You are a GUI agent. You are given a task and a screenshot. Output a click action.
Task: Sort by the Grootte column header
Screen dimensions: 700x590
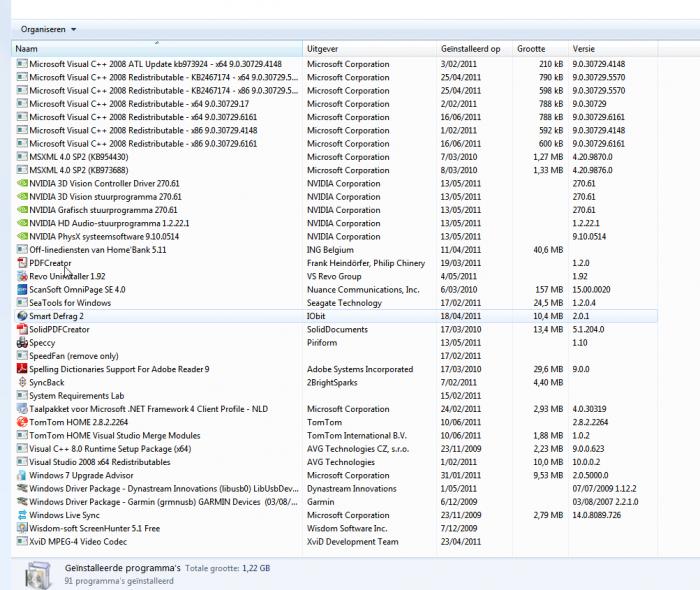coord(540,49)
